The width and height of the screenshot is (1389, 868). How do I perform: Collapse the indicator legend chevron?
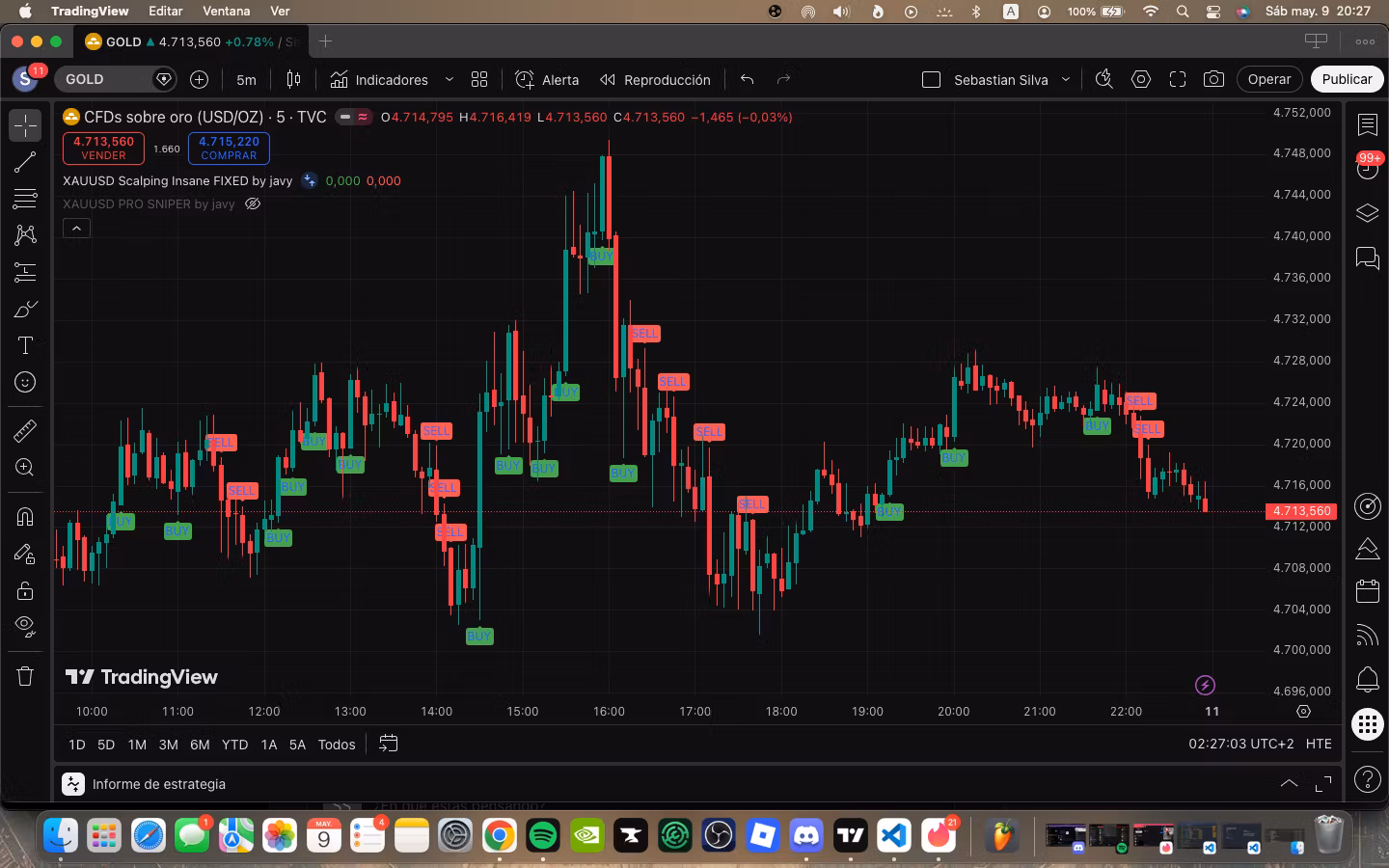(76, 228)
